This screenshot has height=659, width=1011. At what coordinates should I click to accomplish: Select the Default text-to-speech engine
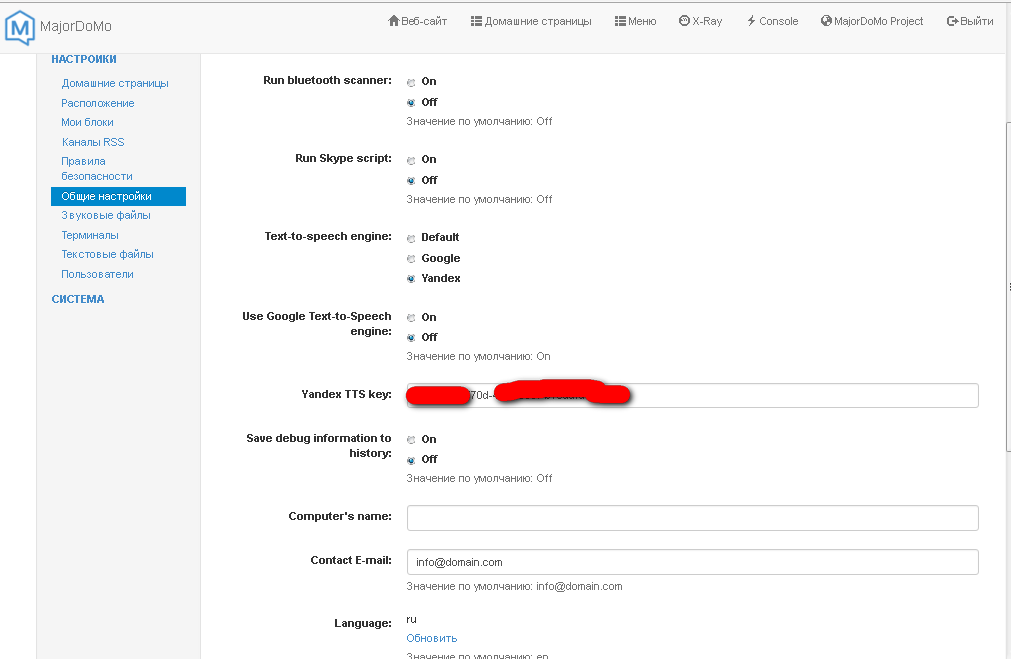(411, 239)
